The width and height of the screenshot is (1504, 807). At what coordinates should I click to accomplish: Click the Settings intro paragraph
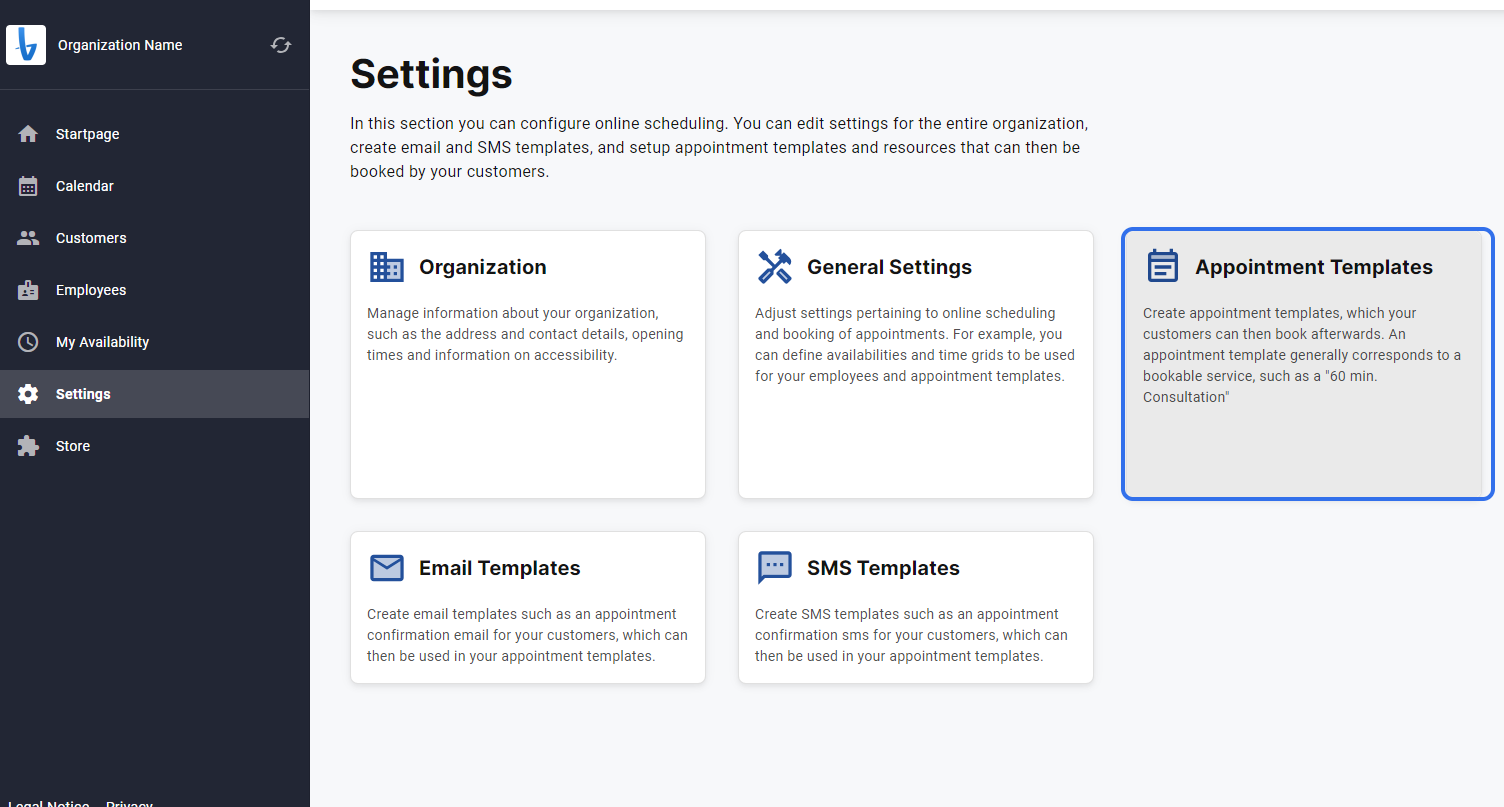(x=719, y=148)
